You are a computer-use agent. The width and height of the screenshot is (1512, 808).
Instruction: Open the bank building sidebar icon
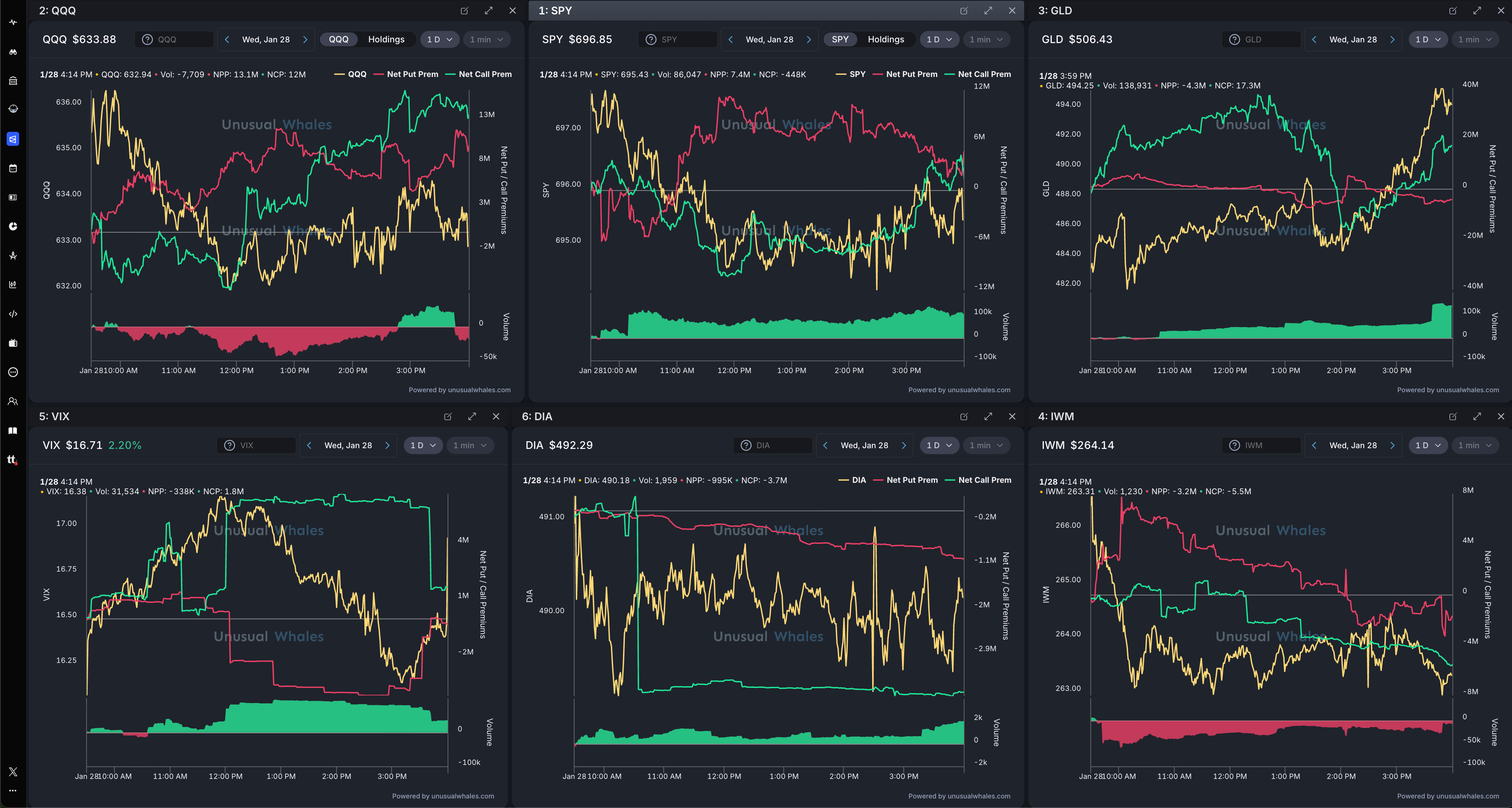pyautogui.click(x=13, y=81)
